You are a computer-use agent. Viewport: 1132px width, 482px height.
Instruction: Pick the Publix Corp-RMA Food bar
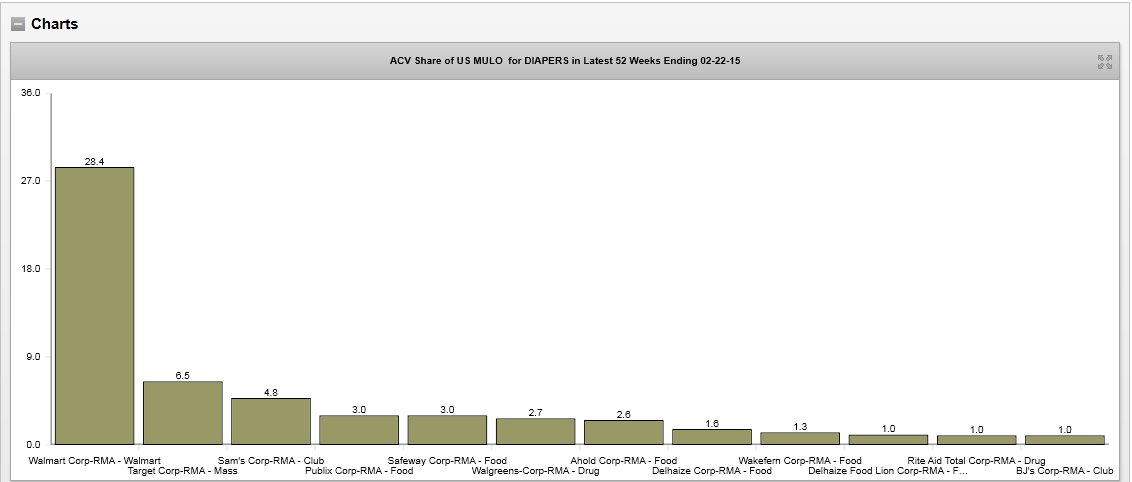click(359, 430)
